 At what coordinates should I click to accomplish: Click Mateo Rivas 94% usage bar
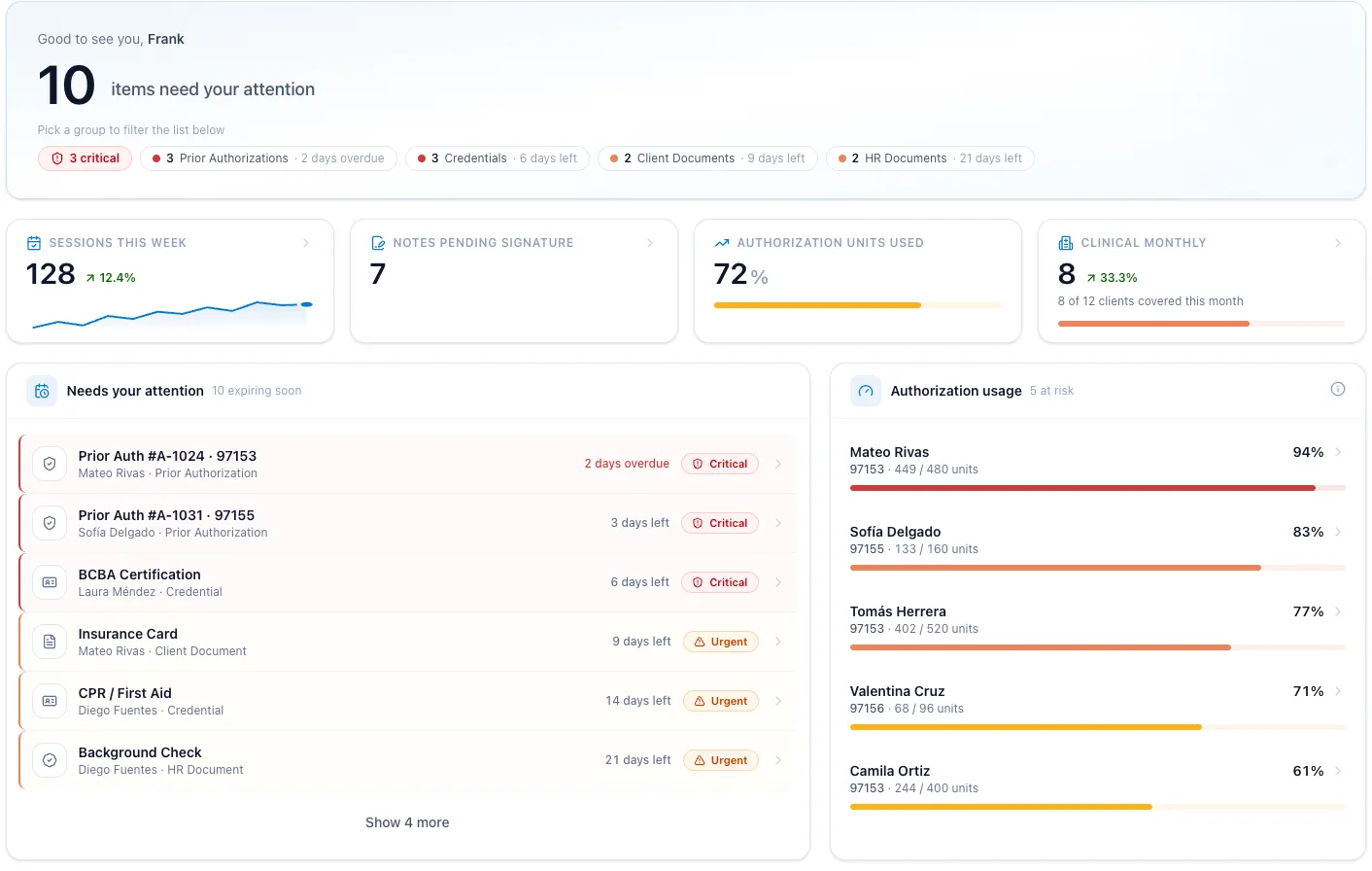tap(1097, 488)
